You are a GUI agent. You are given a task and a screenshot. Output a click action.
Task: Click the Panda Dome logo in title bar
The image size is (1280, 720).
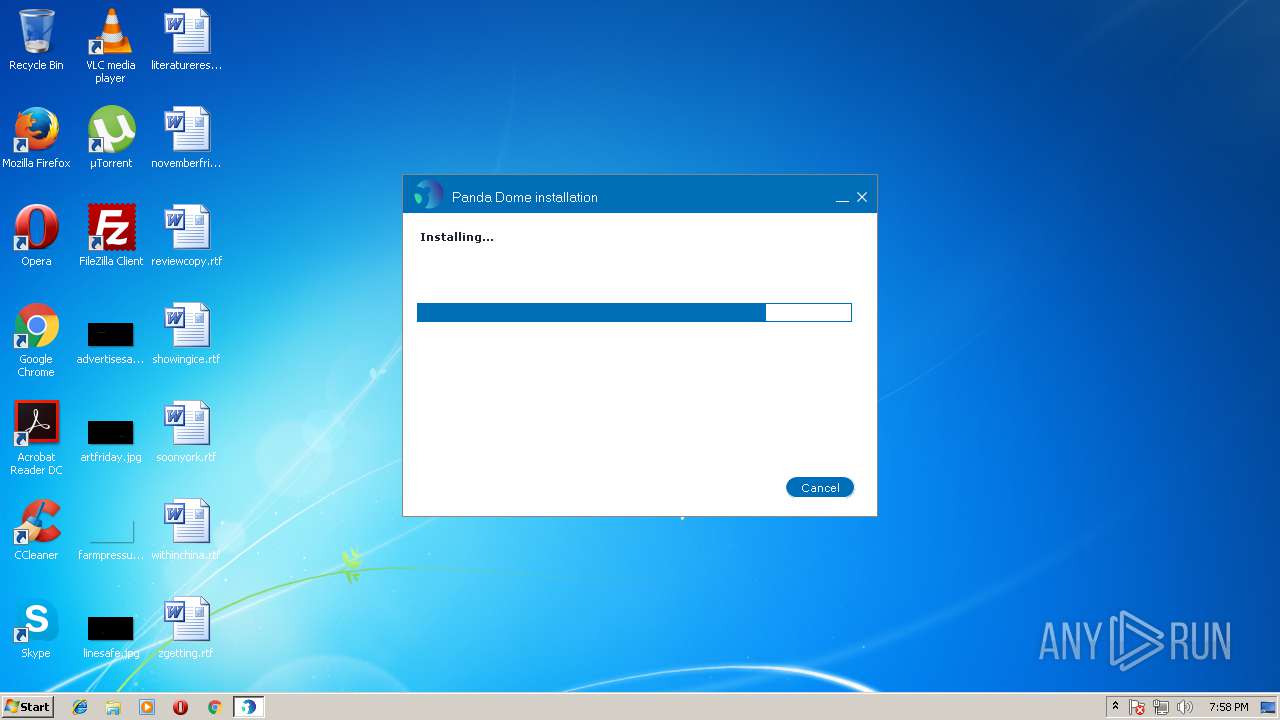pos(428,195)
